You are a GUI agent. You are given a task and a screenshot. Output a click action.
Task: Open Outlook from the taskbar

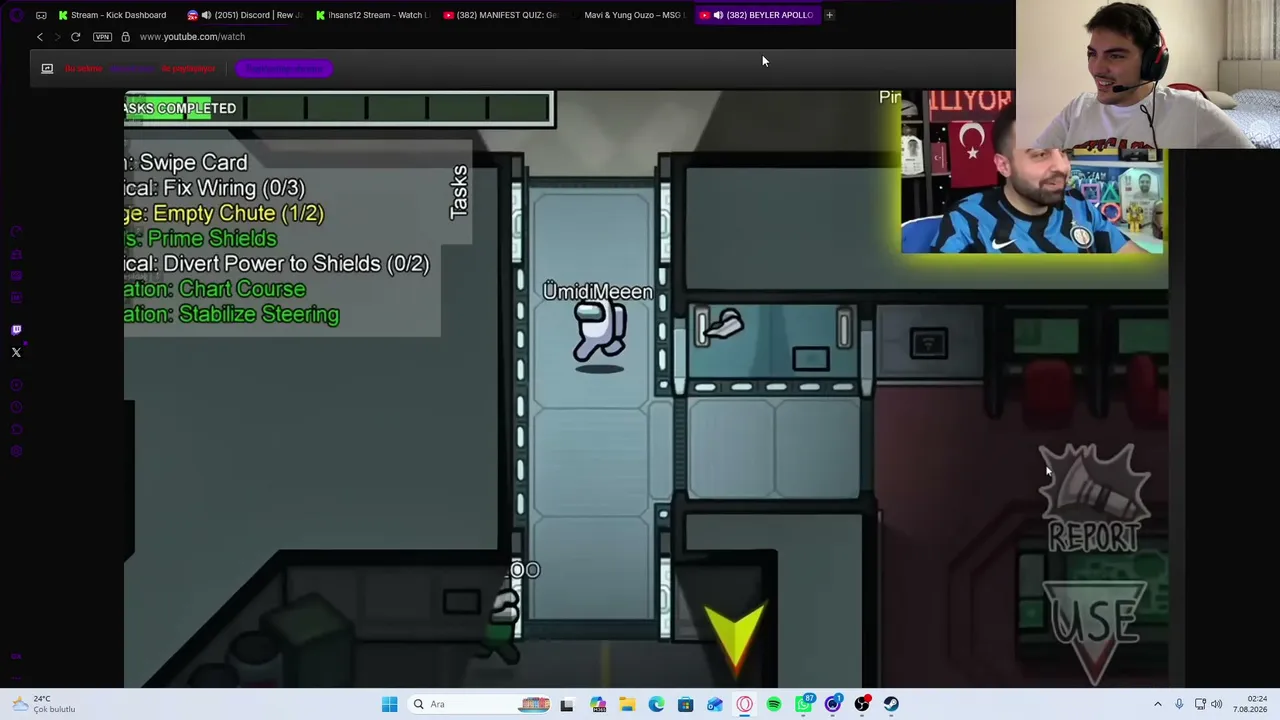pos(715,704)
